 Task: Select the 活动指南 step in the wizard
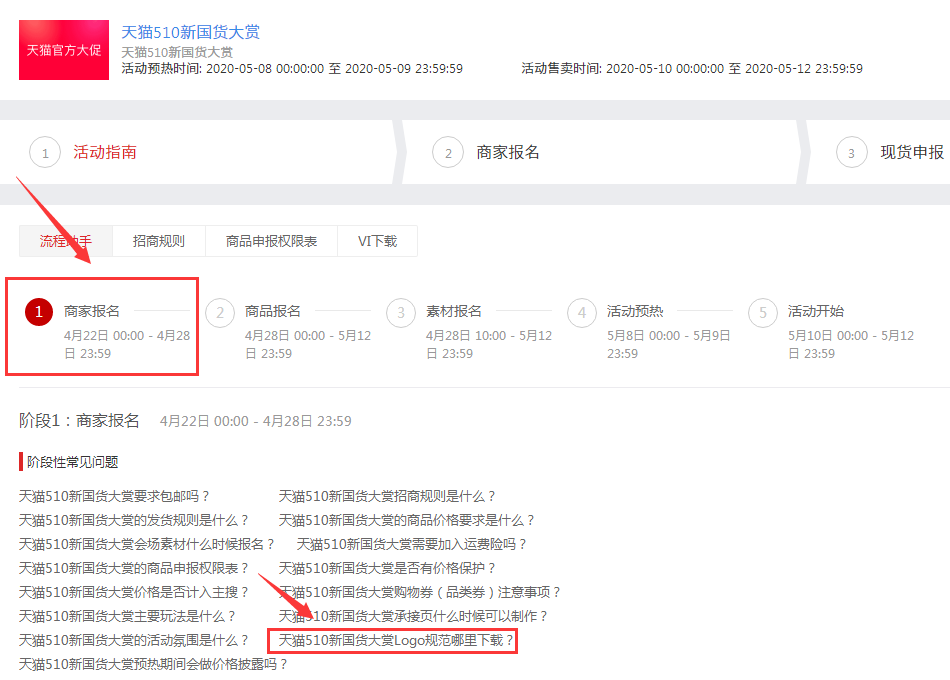(105, 152)
